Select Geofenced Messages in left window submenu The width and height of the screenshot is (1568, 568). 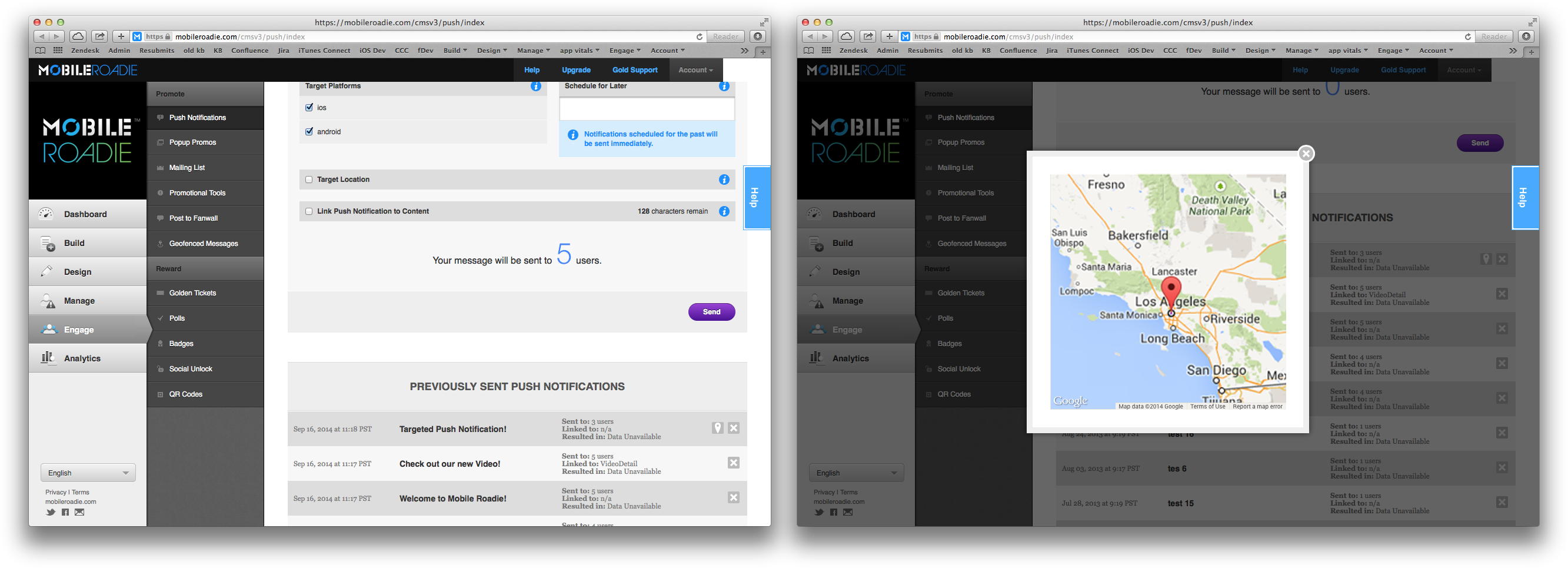pyautogui.click(x=205, y=244)
